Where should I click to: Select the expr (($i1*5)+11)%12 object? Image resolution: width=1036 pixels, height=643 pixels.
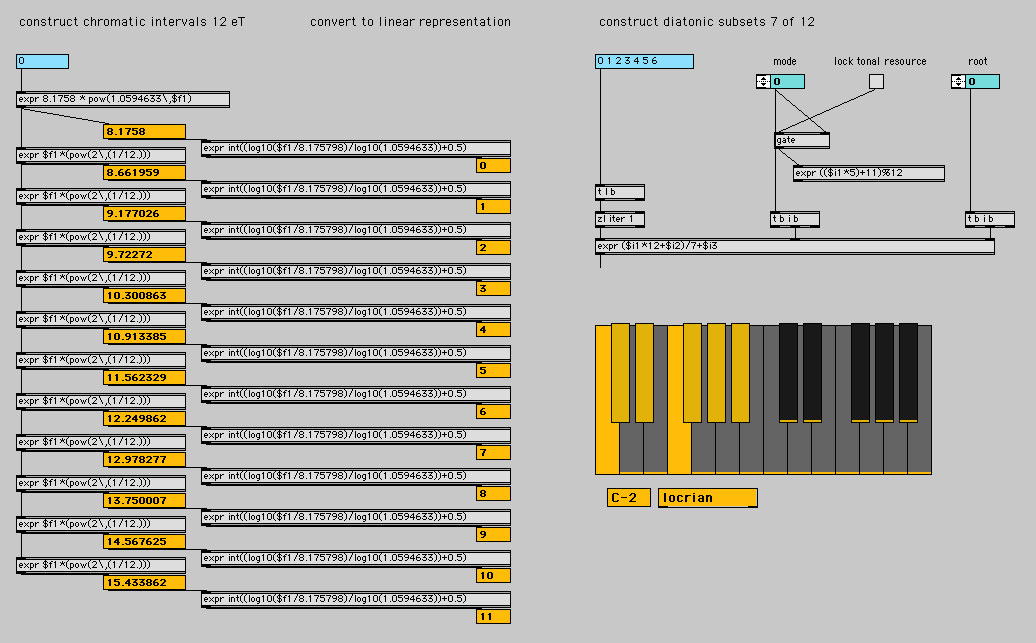(x=869, y=173)
